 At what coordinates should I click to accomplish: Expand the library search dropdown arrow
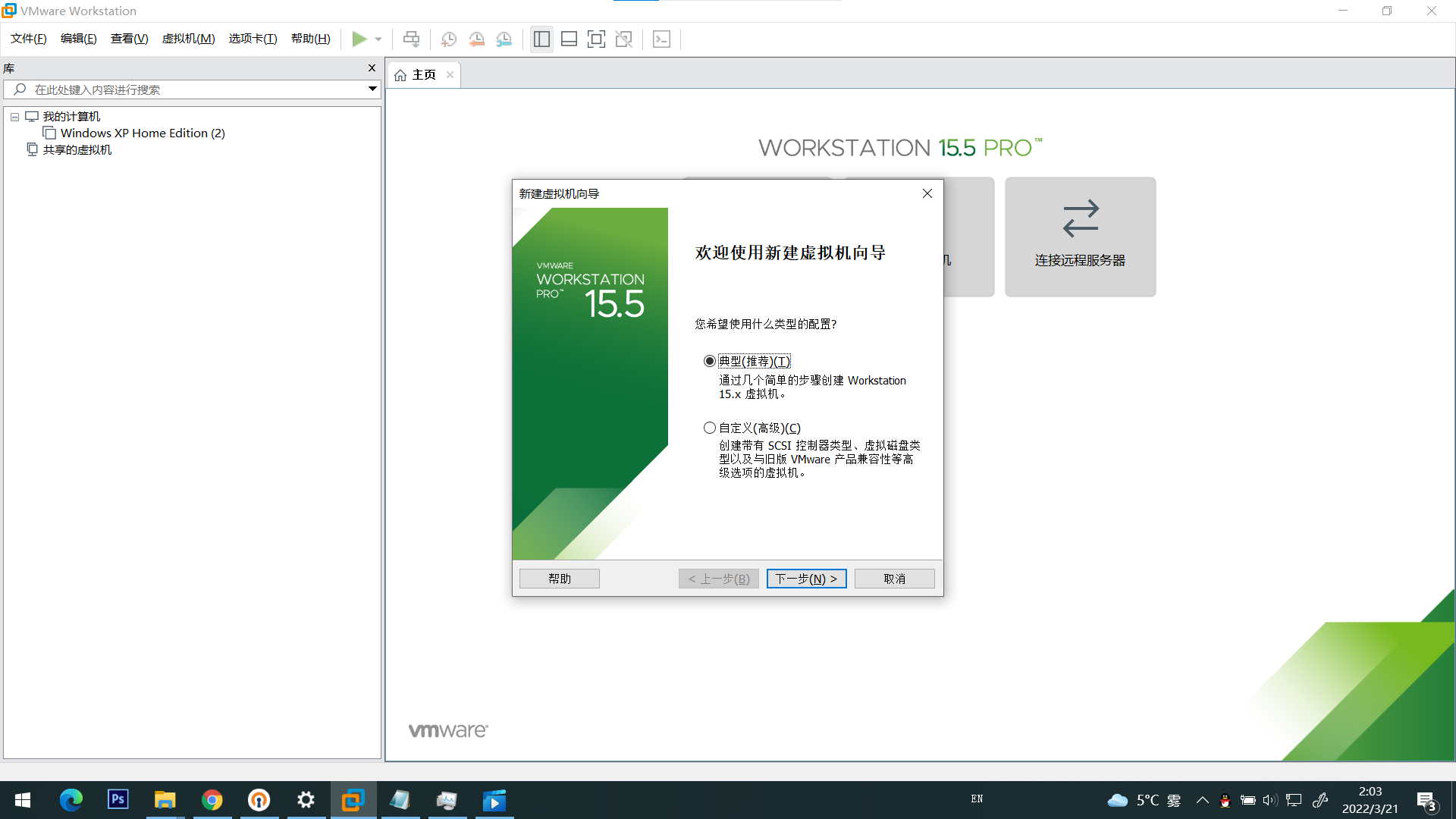point(372,89)
